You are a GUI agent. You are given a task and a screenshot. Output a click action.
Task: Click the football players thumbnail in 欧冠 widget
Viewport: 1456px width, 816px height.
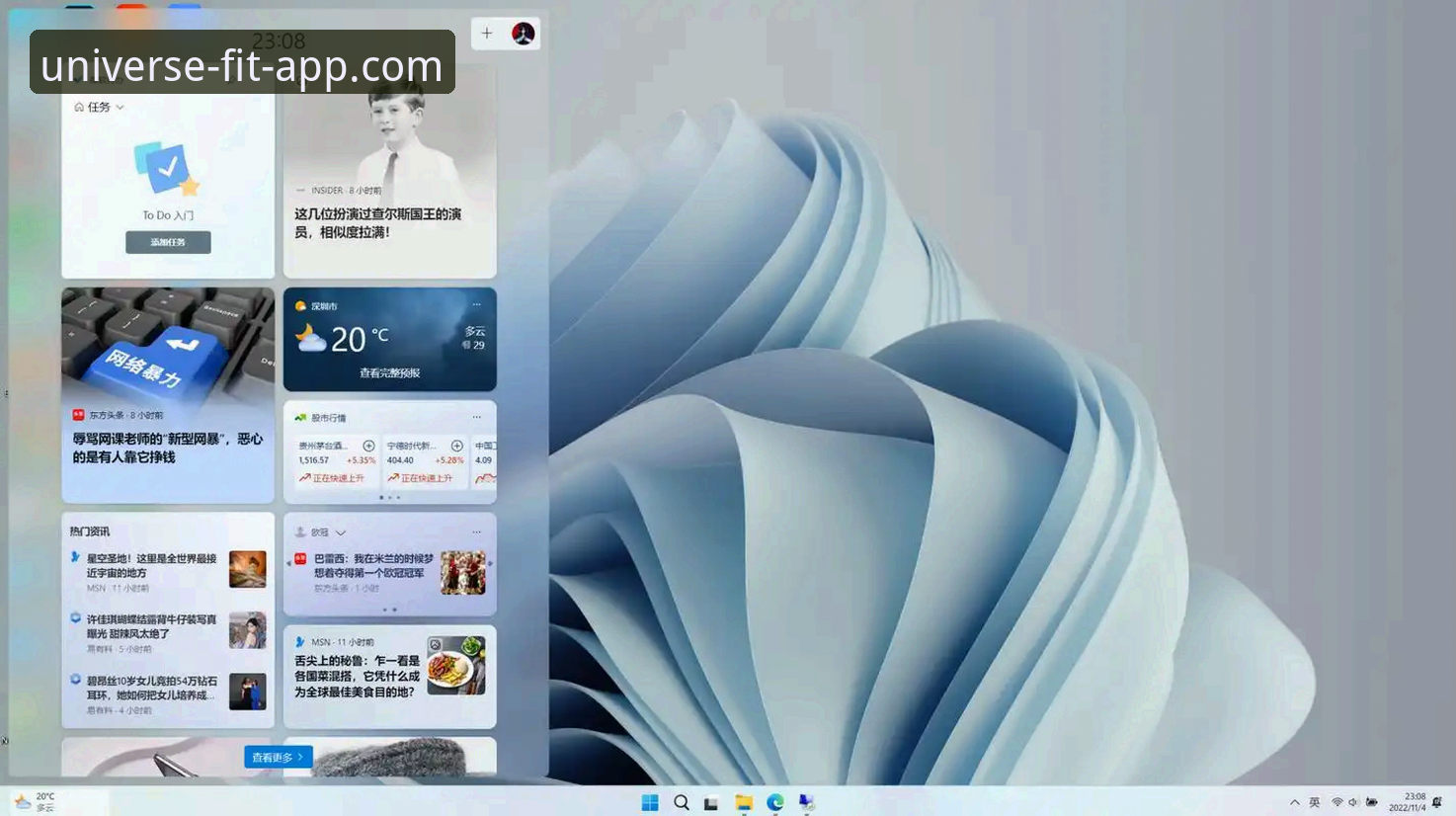pyautogui.click(x=463, y=572)
